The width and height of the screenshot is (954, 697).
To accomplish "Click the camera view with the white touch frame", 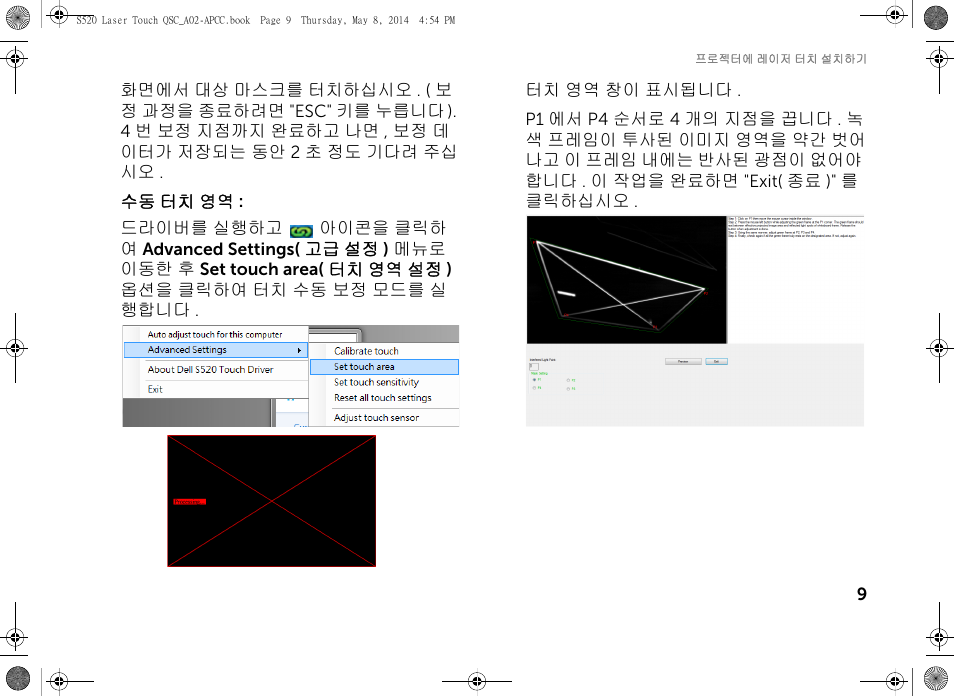I will click(x=626, y=280).
